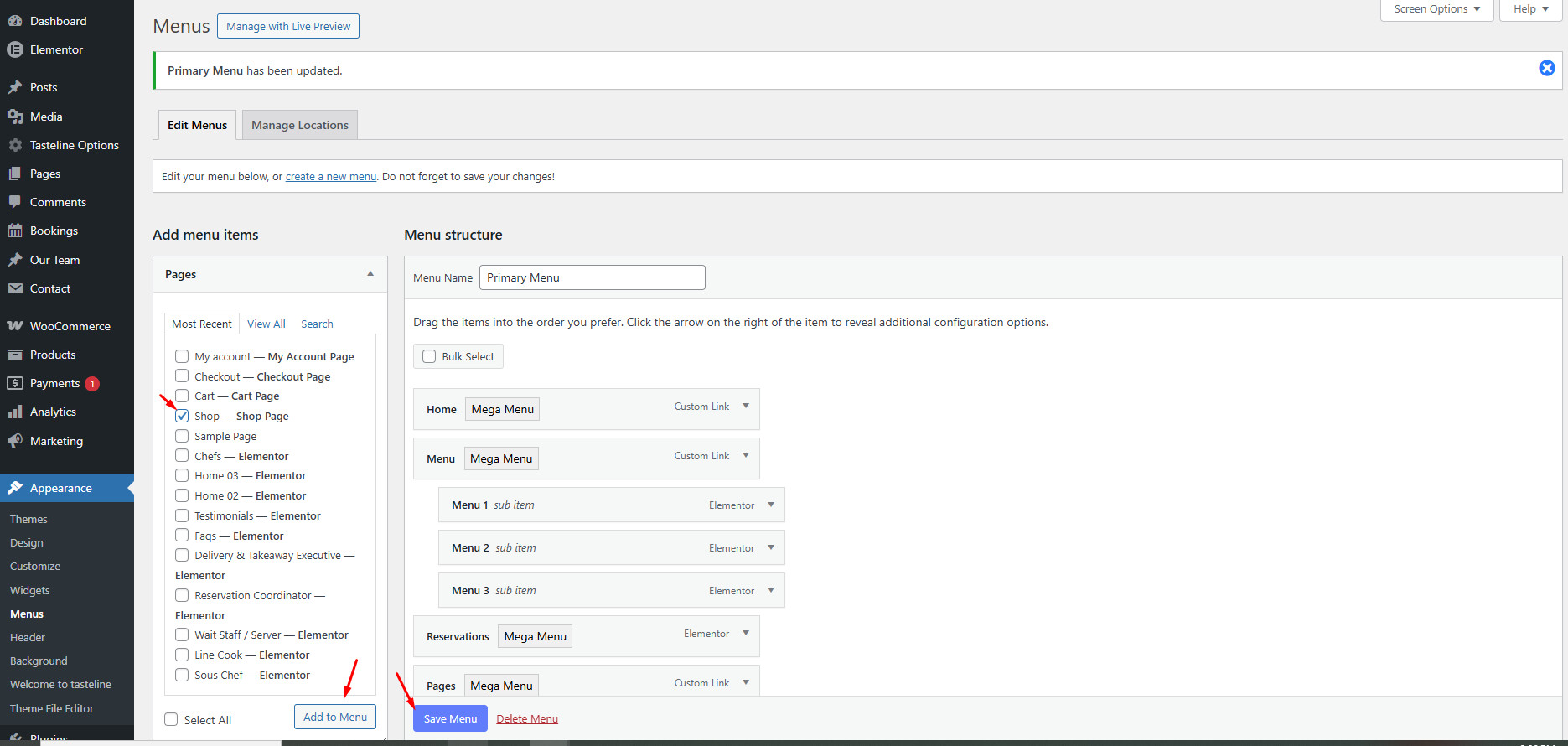The image size is (1568, 746).
Task: Open the Screen Options dropdown
Action: pos(1436,9)
